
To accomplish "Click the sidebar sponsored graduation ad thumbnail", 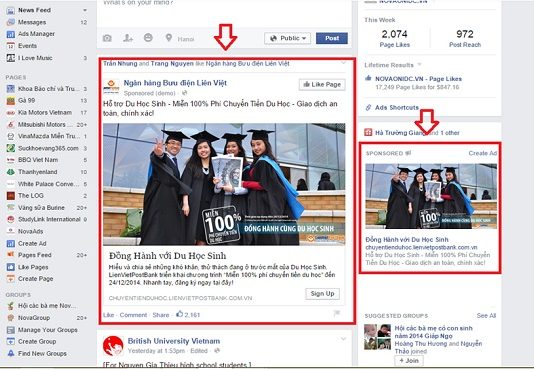I will [431, 196].
